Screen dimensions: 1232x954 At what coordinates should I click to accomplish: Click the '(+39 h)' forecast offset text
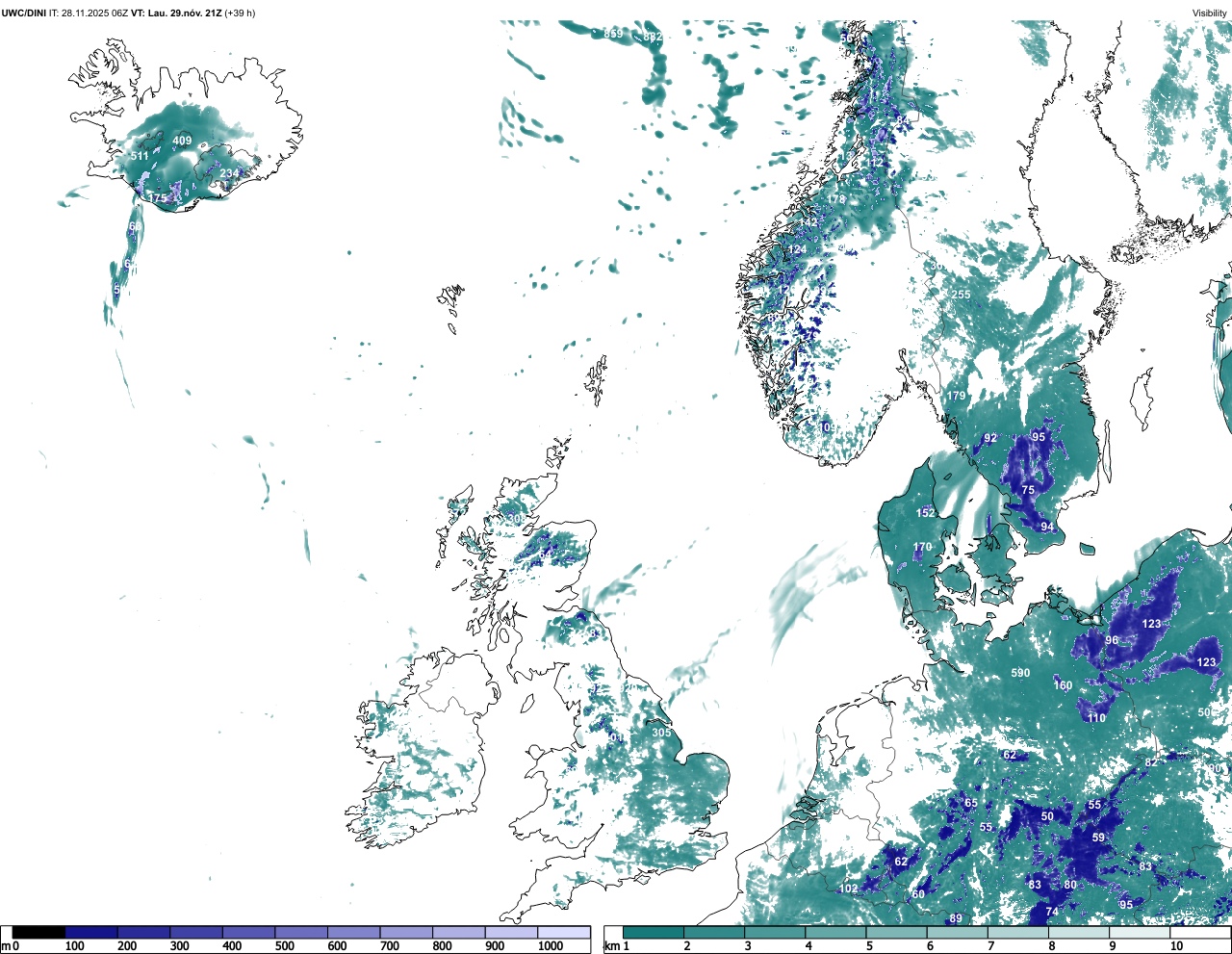click(240, 13)
